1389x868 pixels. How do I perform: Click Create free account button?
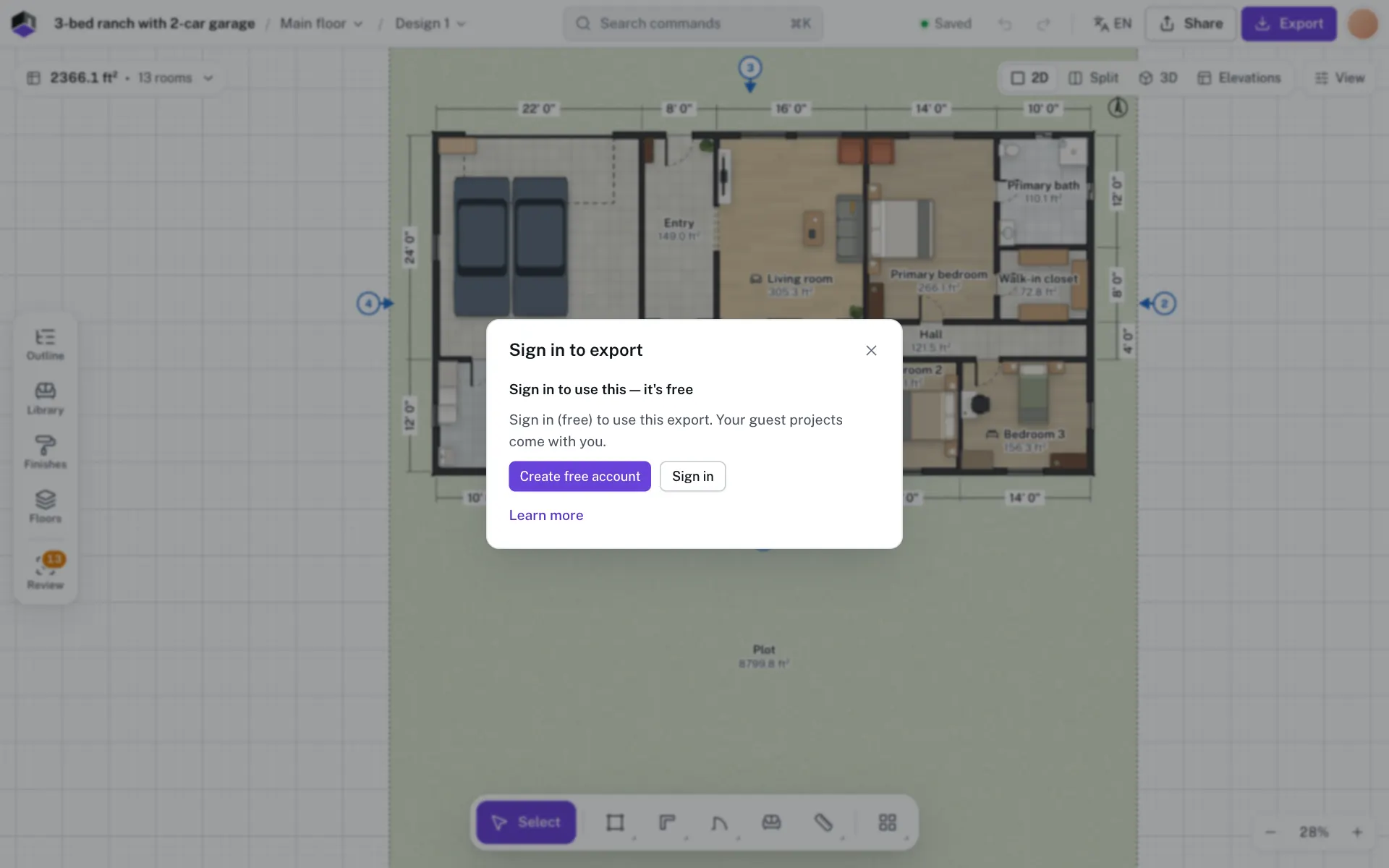pyautogui.click(x=579, y=476)
